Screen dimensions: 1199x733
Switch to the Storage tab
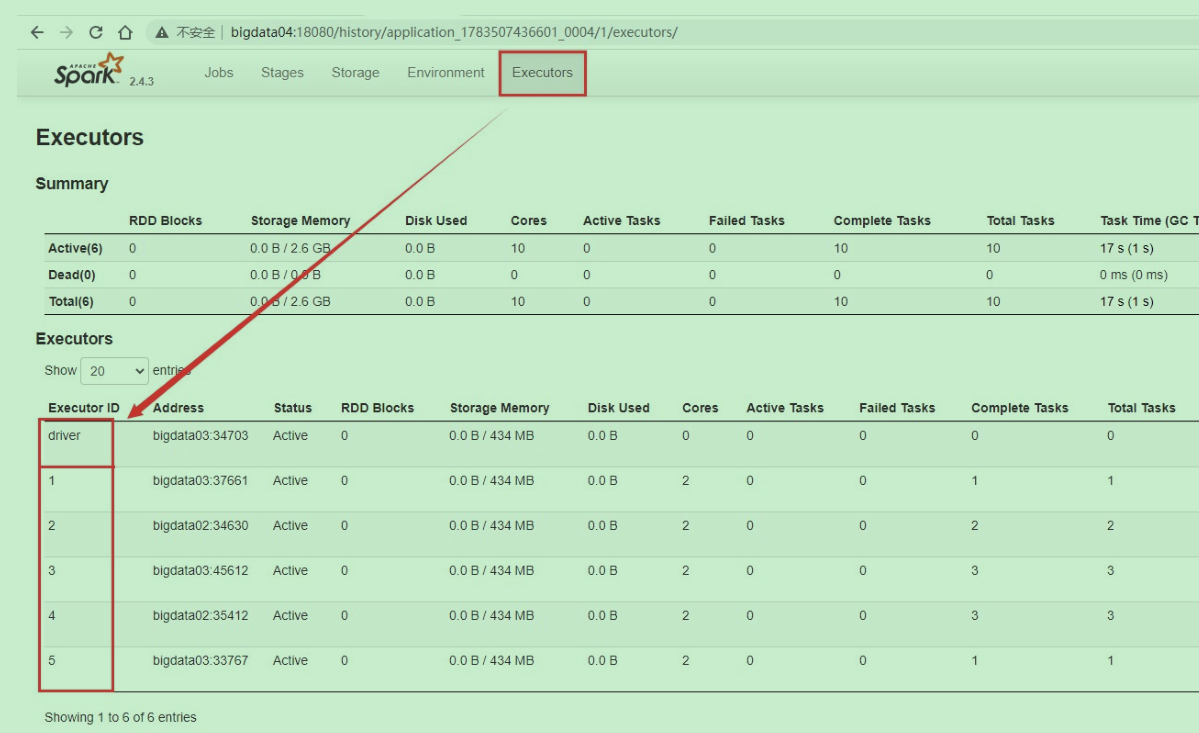pos(355,73)
